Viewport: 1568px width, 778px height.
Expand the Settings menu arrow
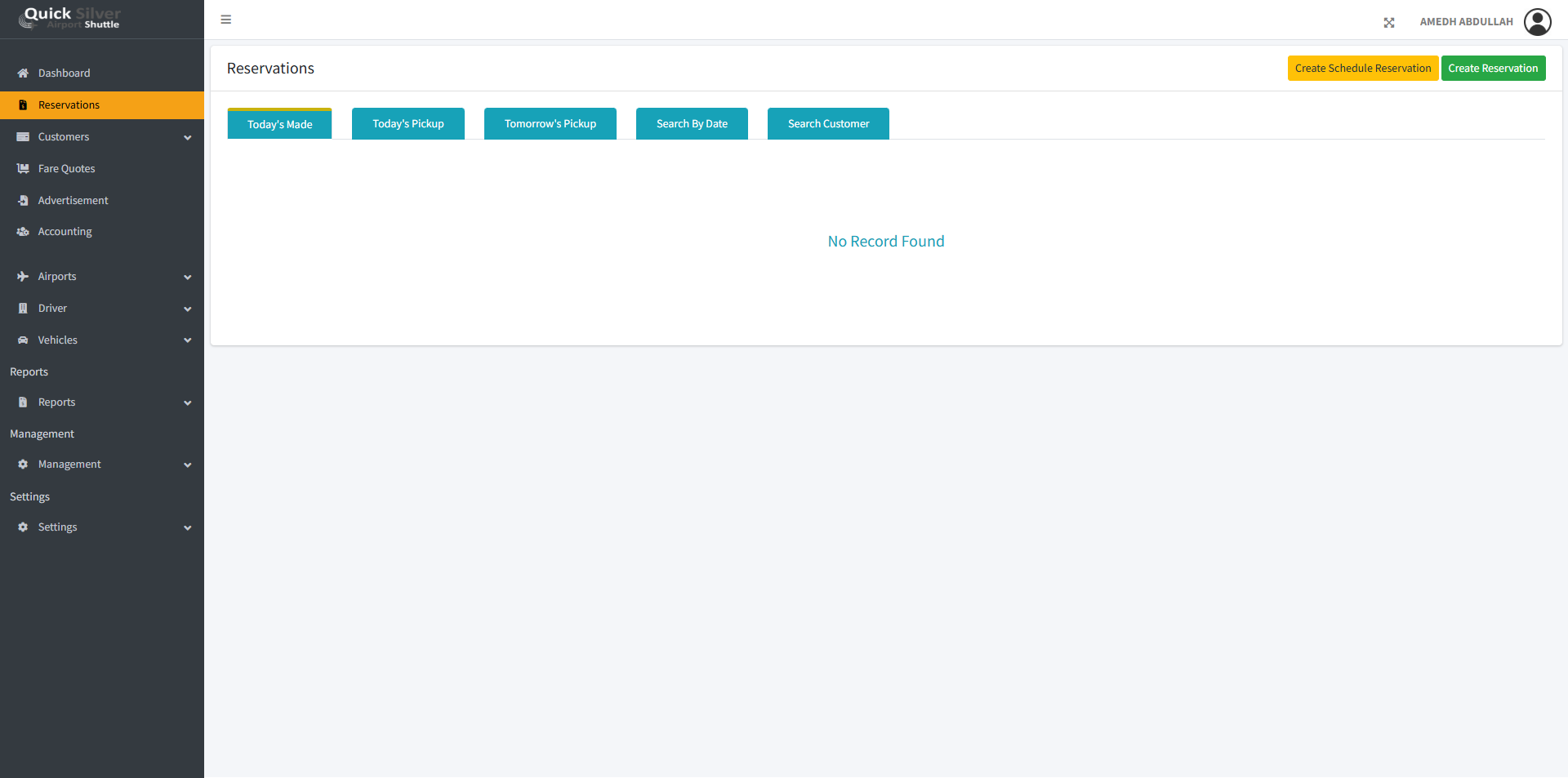point(188,528)
